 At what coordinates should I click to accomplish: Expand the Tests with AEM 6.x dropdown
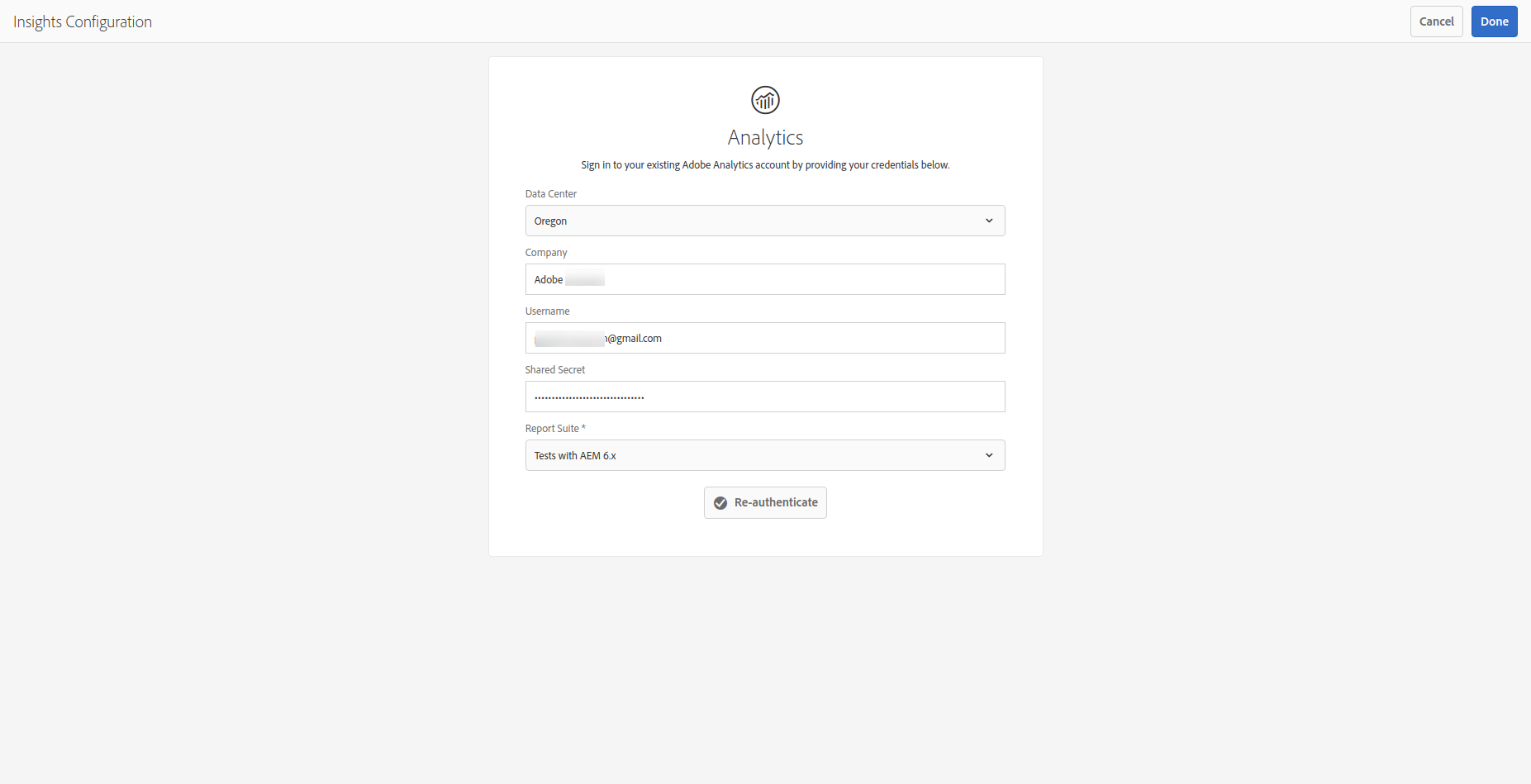[764, 455]
